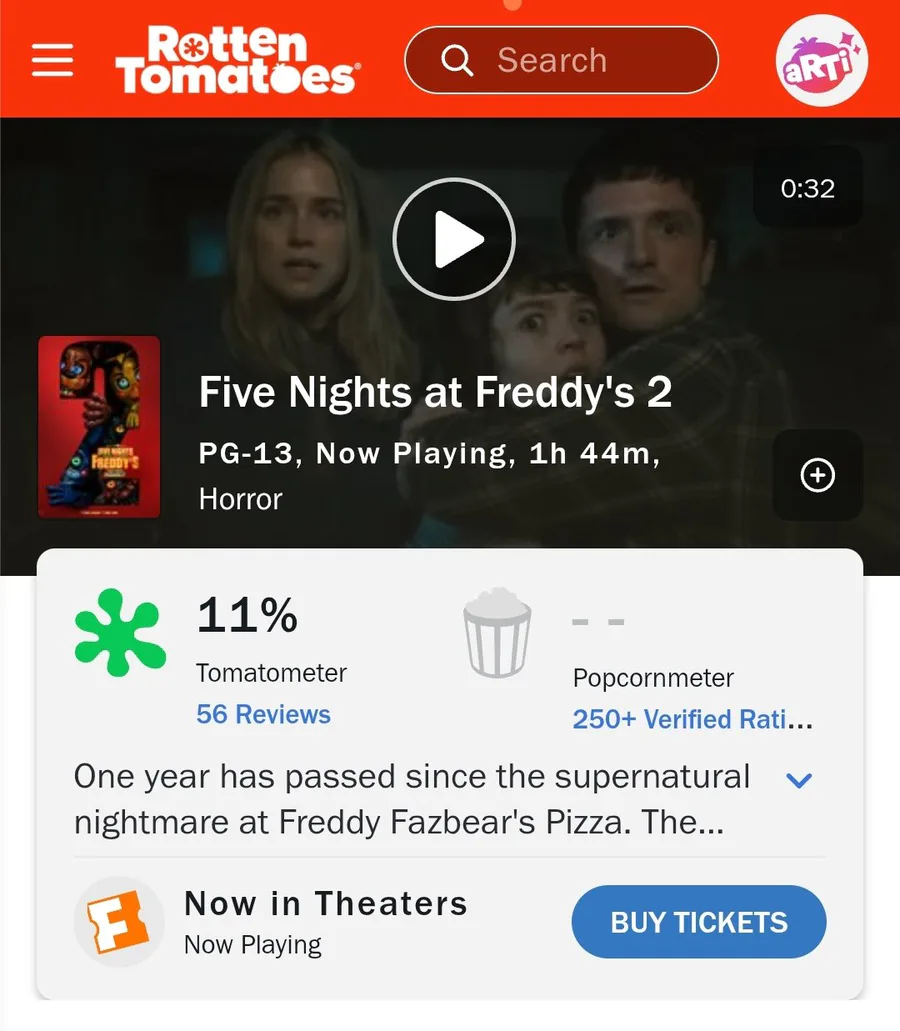This screenshot has width=900, height=1031.
Task: Click the green splat Tomatometer icon
Action: pos(120,632)
